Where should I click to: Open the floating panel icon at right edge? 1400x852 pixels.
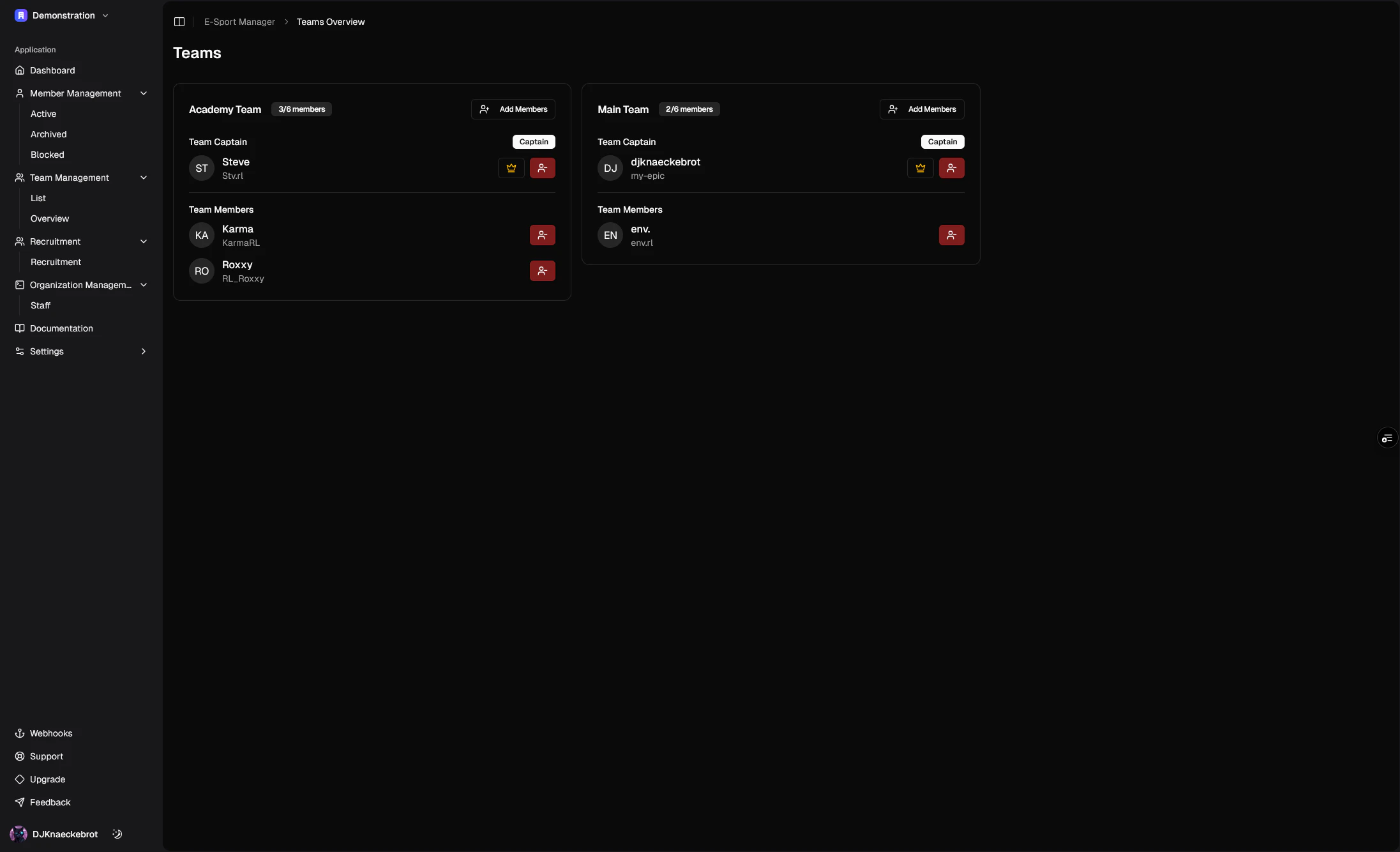[1387, 438]
